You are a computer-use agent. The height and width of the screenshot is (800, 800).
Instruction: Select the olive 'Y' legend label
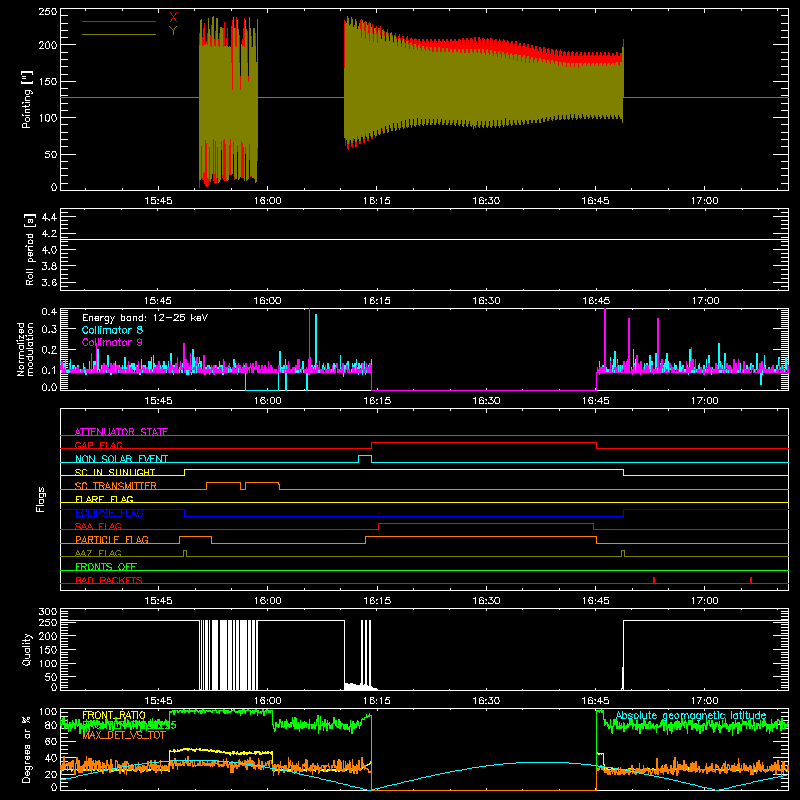point(173,31)
